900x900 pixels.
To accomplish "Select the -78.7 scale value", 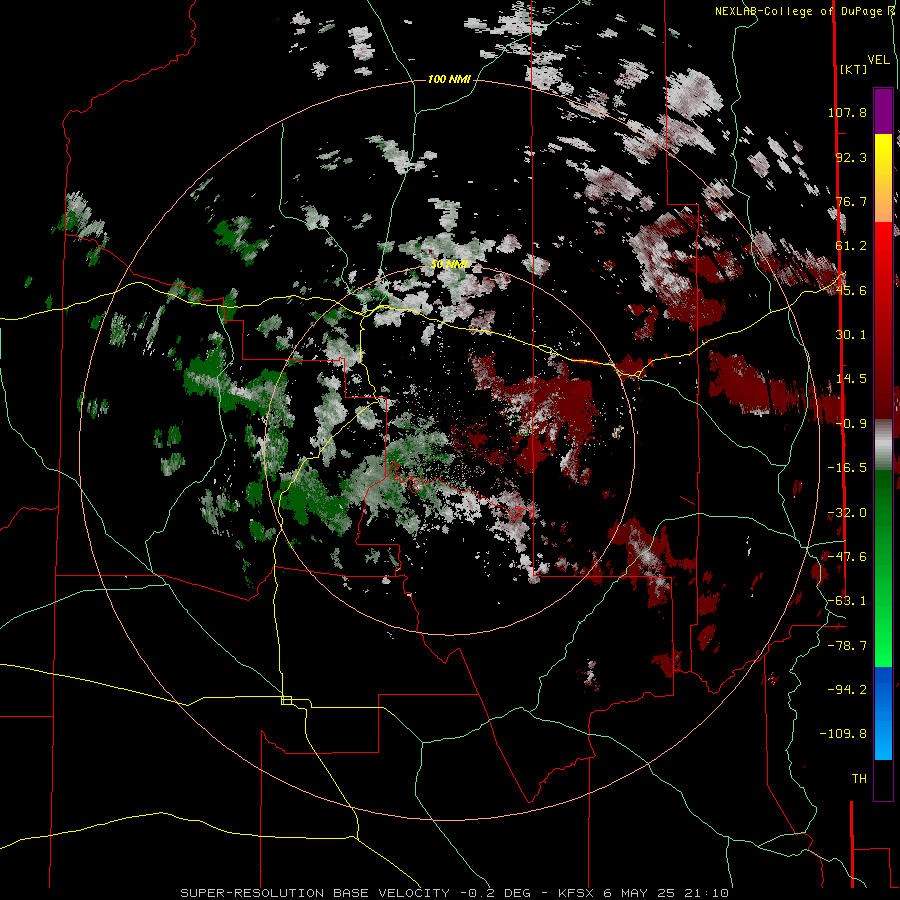I will click(847, 646).
